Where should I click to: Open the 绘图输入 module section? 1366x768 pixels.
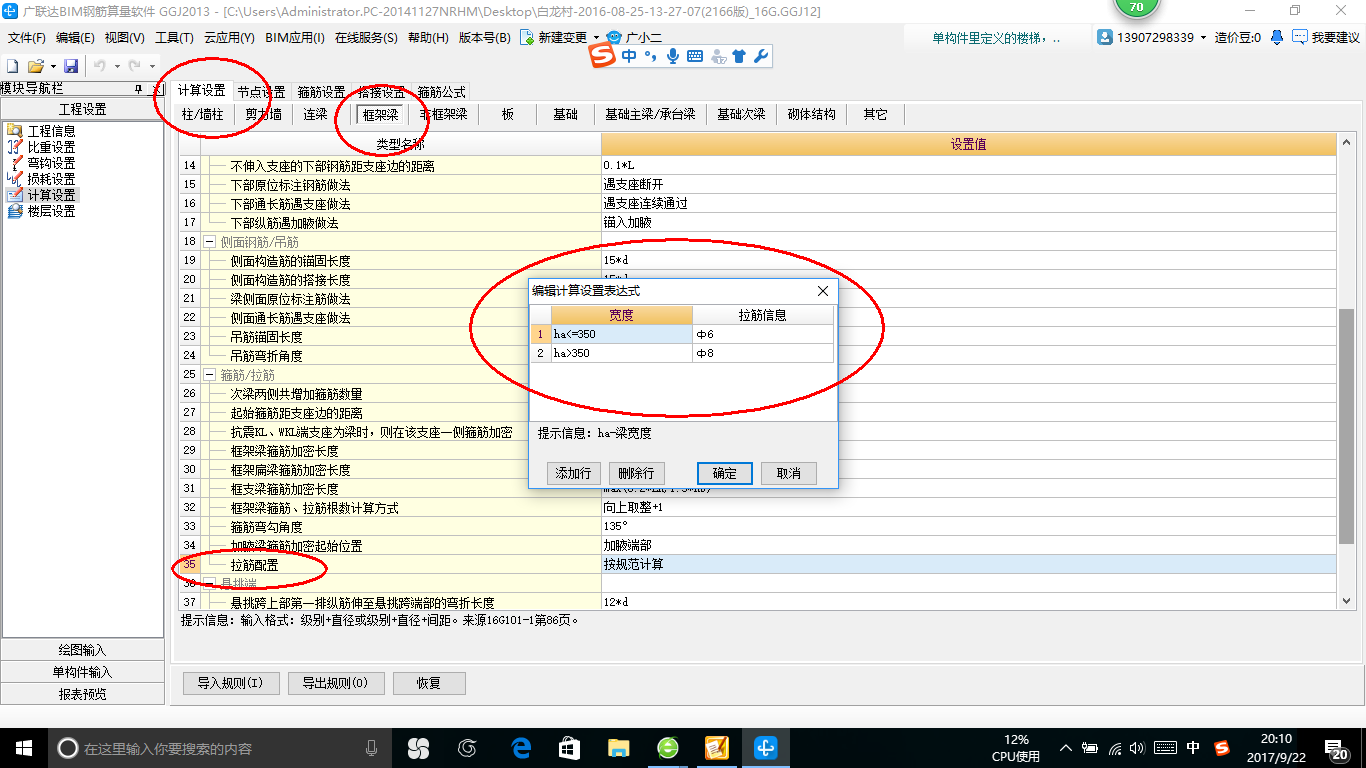82,650
